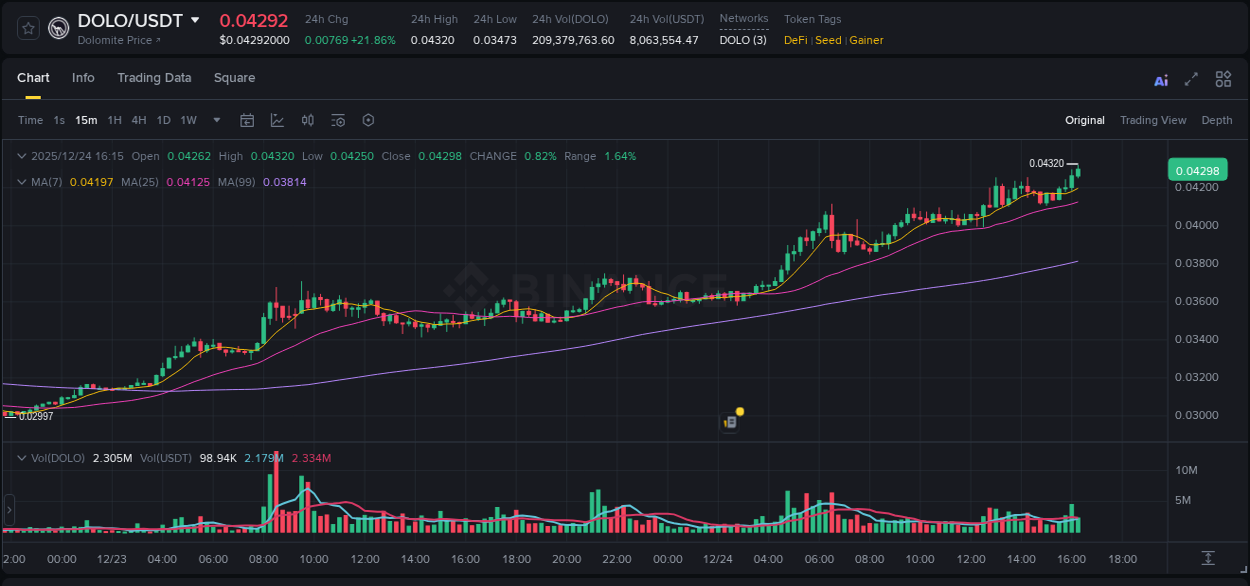Toggle the favorite star for DOLO/USDT
1250x586 pixels.
(x=27, y=27)
